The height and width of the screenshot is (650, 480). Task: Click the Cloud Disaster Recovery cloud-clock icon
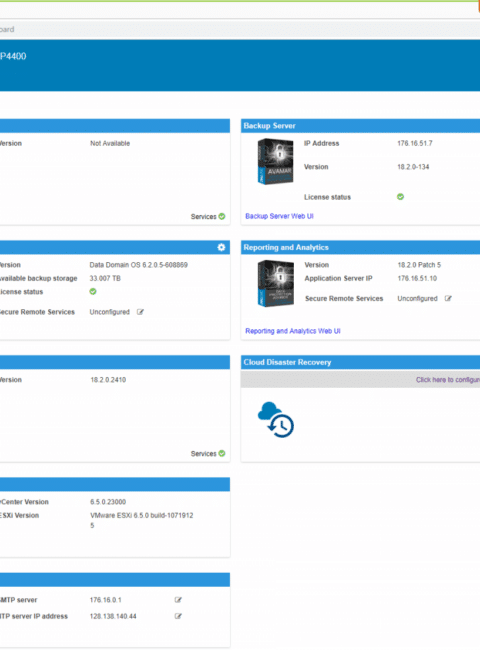tap(276, 420)
